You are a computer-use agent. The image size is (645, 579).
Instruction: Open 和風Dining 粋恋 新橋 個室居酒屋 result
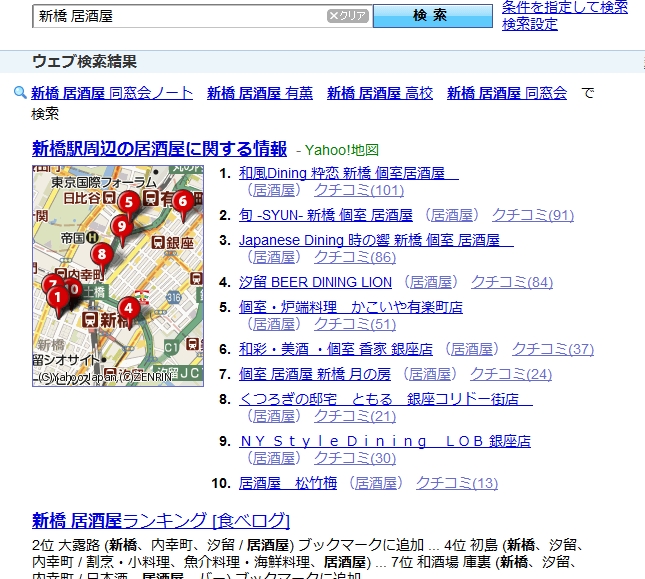349,173
